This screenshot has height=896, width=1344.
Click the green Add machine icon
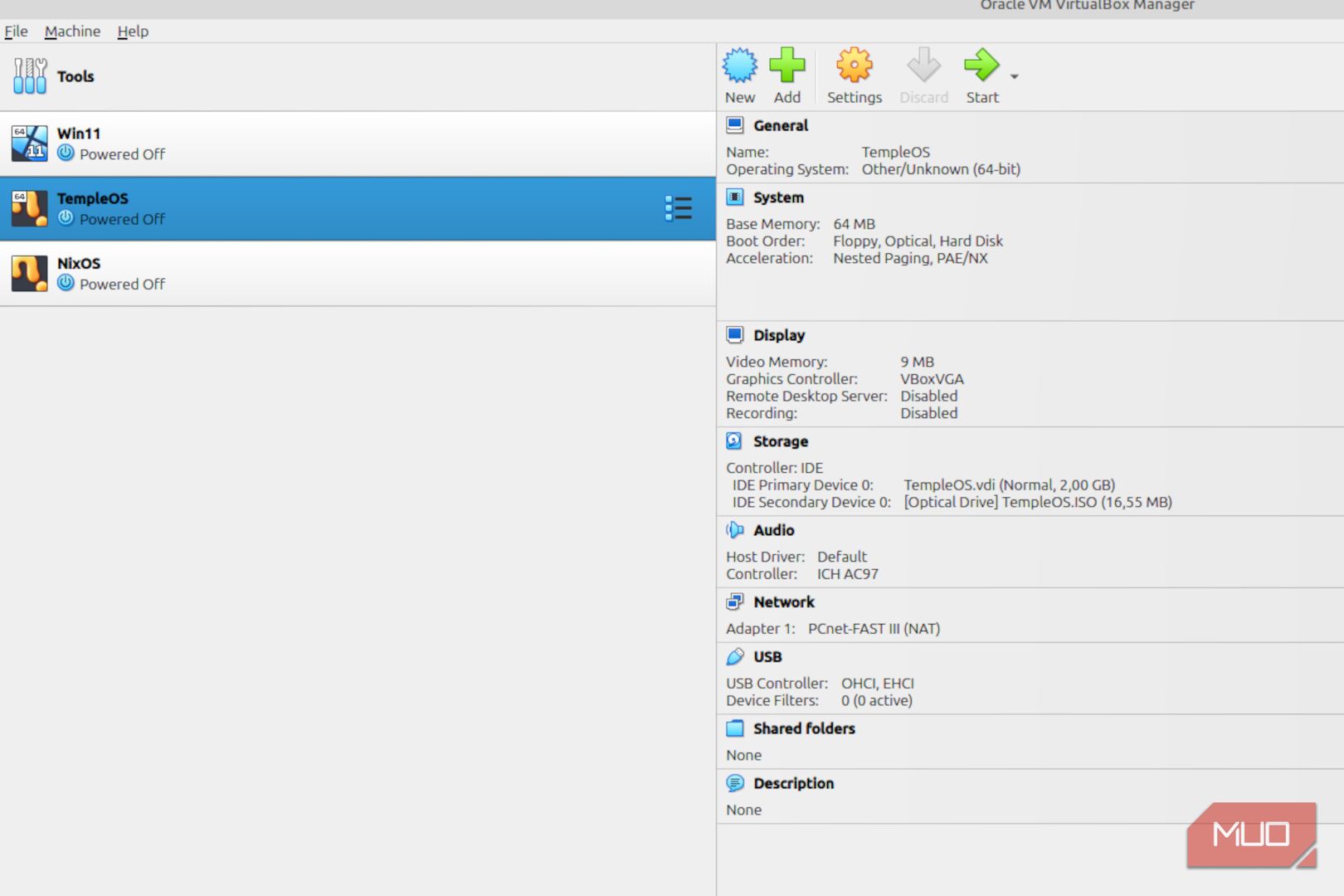(x=786, y=66)
